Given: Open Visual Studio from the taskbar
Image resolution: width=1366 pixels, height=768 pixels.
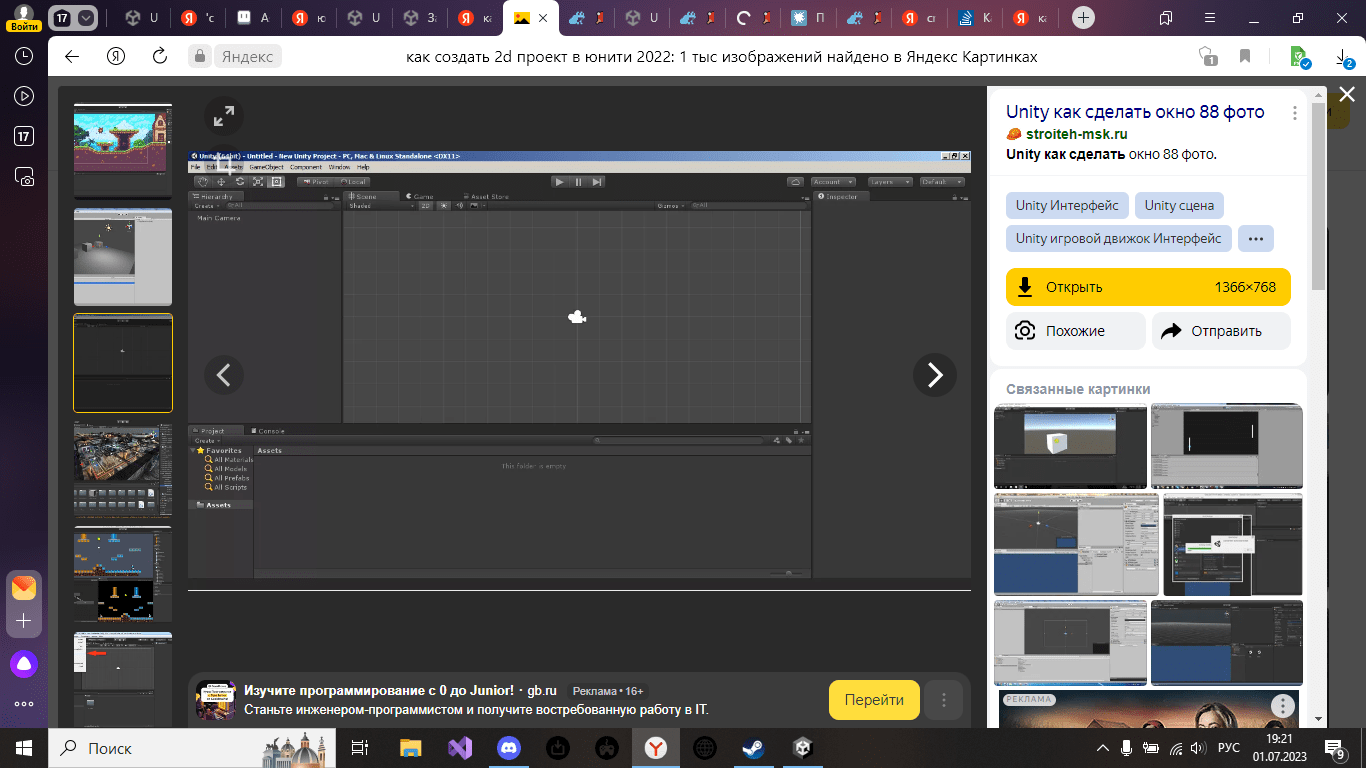Looking at the screenshot, I should (460, 748).
